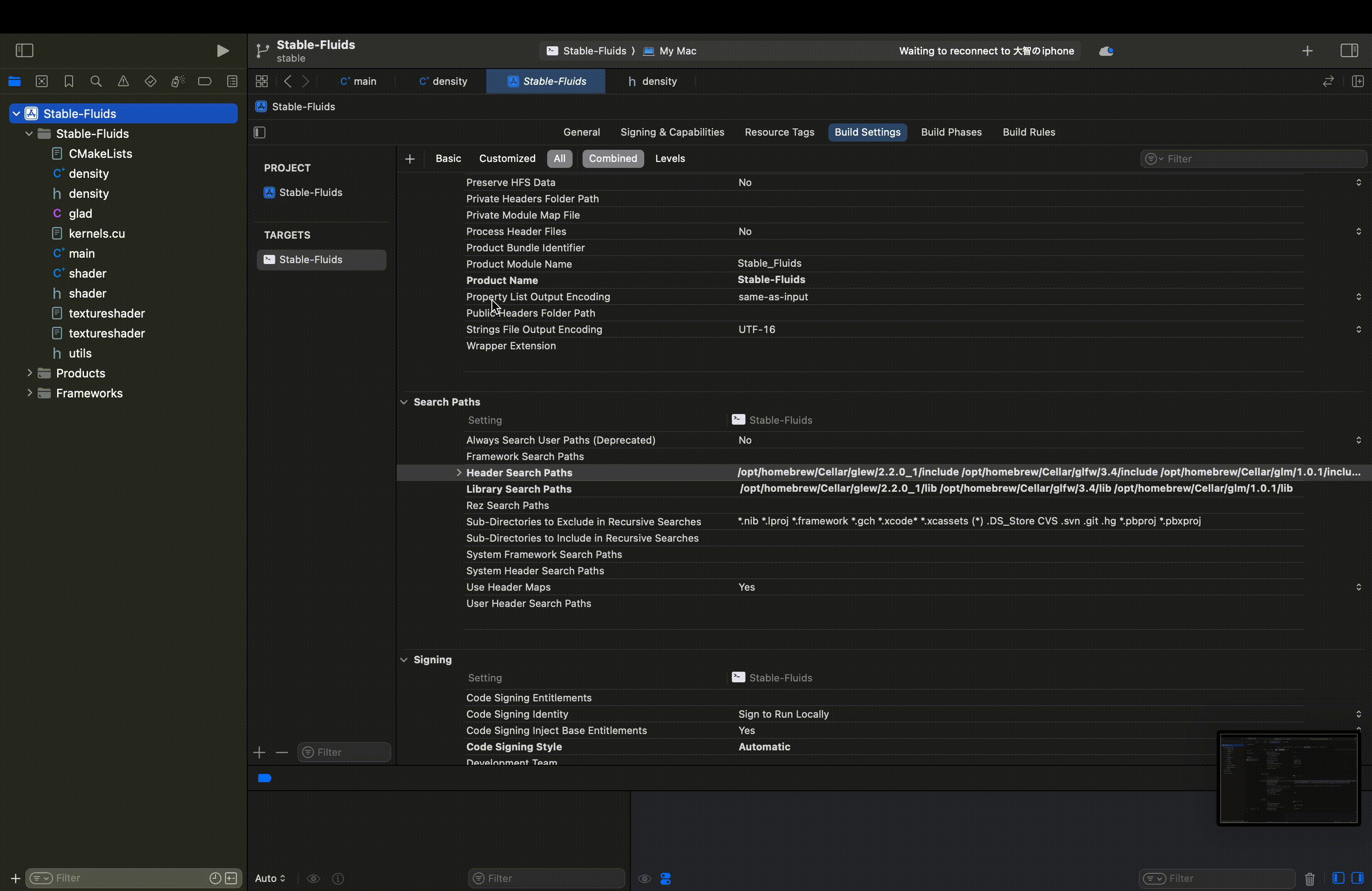
Task: Open the issue navigator warning icon
Action: (123, 81)
